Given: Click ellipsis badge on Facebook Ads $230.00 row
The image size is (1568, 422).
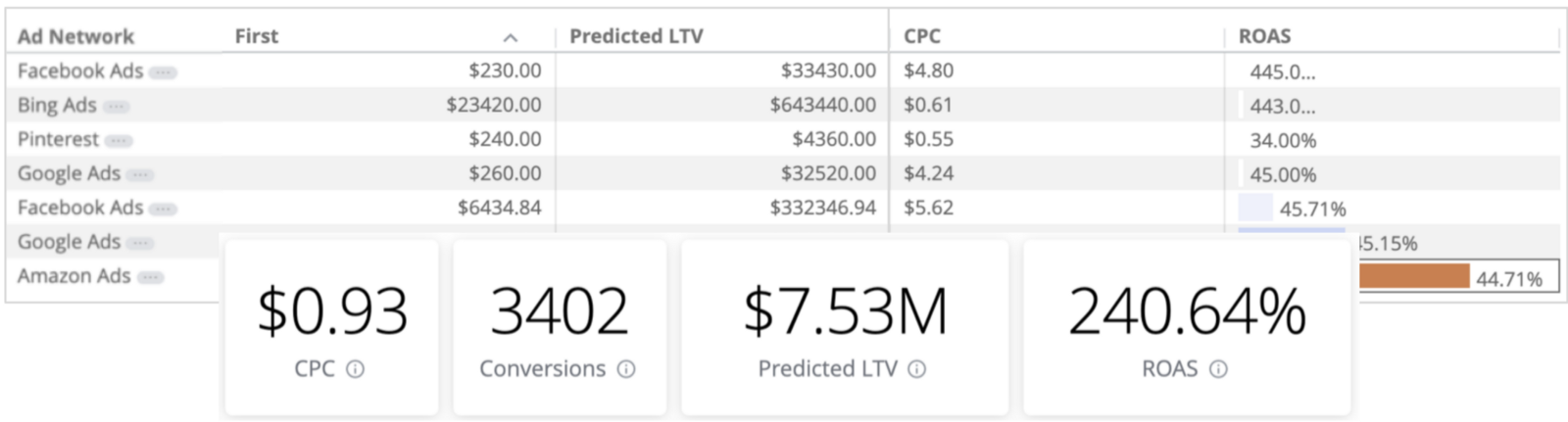Looking at the screenshot, I should [163, 71].
